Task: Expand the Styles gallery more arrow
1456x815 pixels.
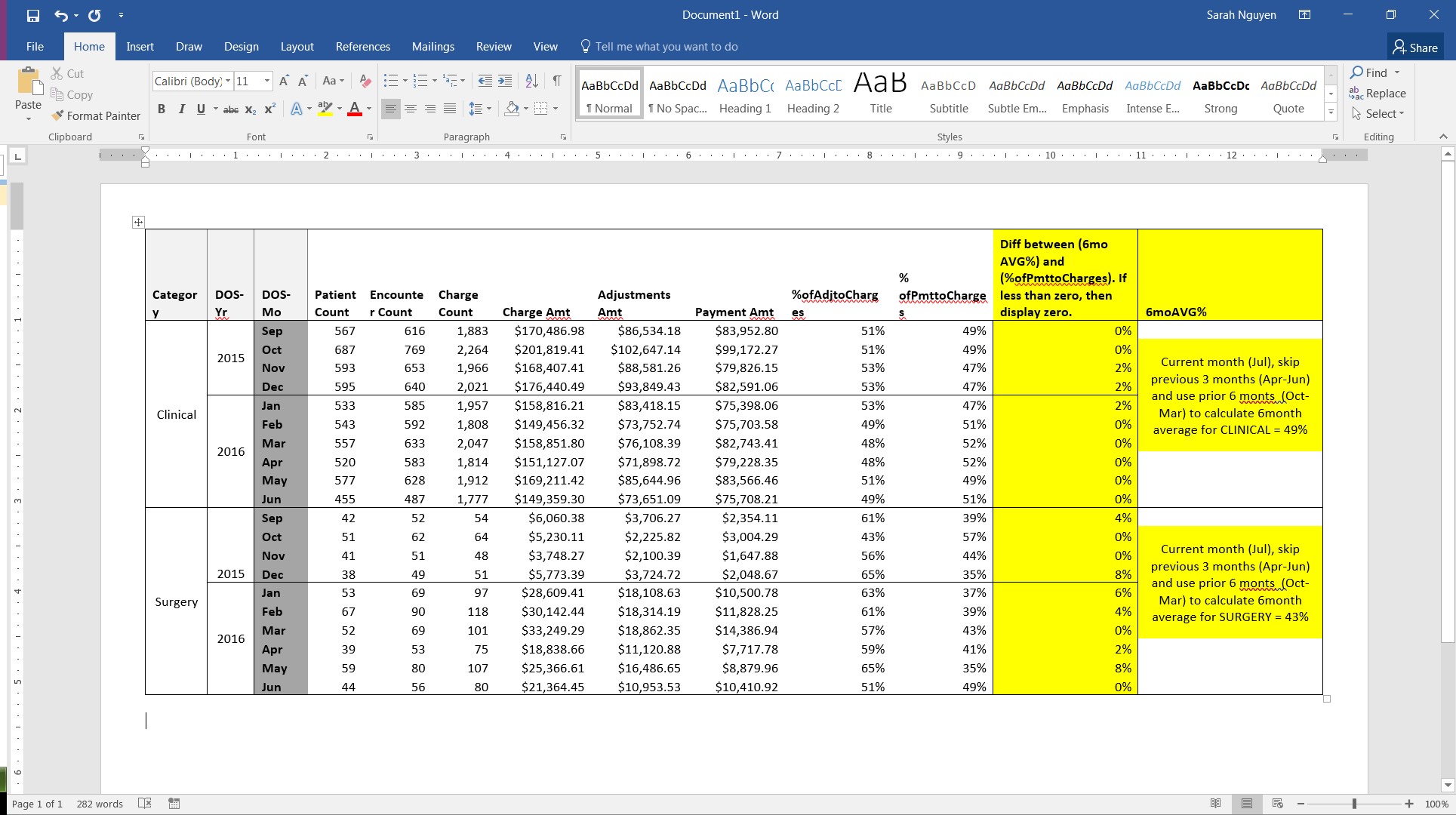Action: coord(1331,112)
